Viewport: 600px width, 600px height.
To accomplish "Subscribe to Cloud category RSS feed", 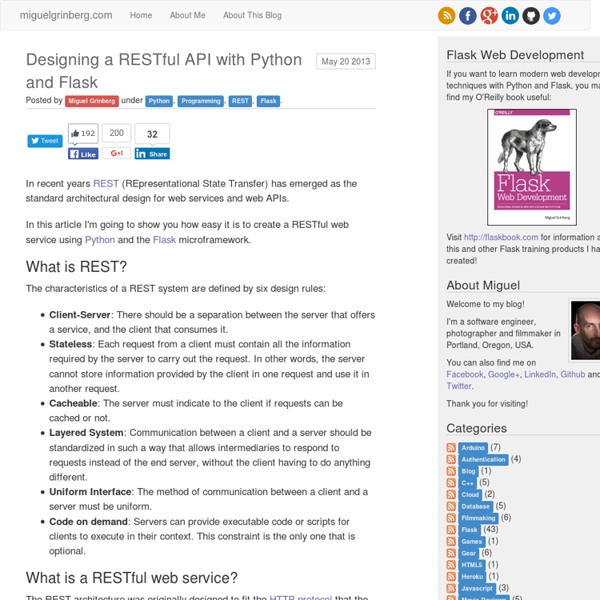I will pos(451,494).
